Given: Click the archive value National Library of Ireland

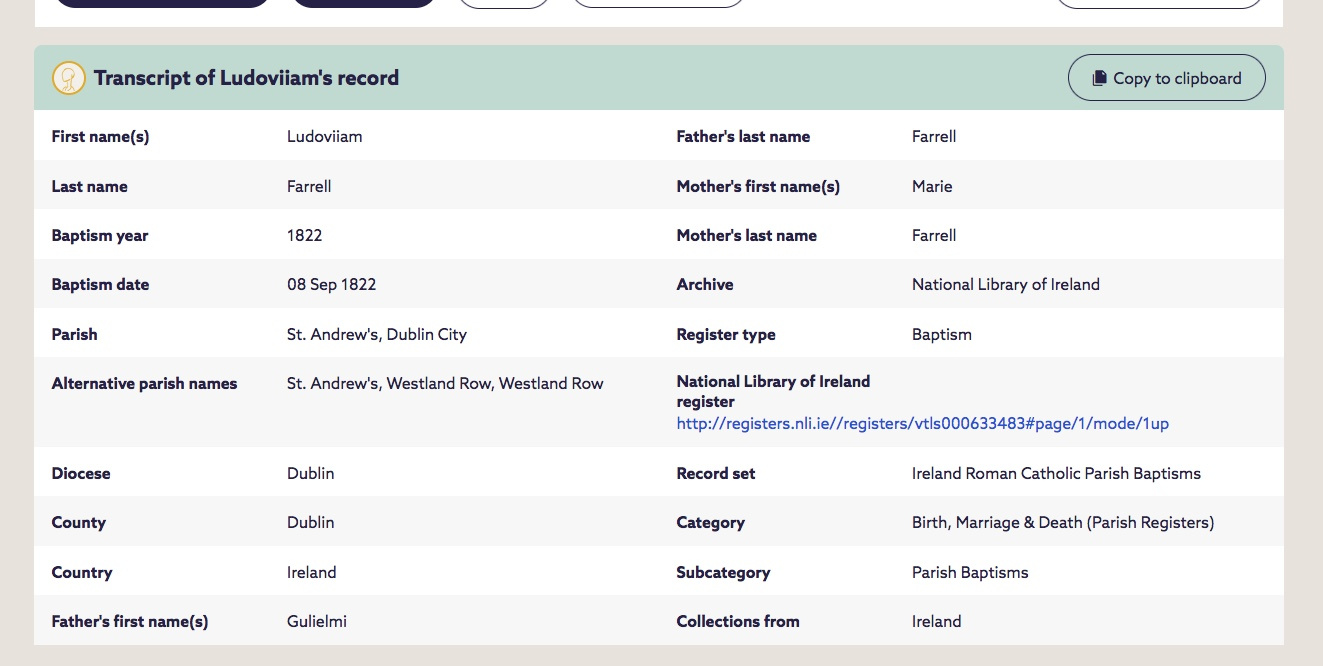Looking at the screenshot, I should [x=1005, y=284].
